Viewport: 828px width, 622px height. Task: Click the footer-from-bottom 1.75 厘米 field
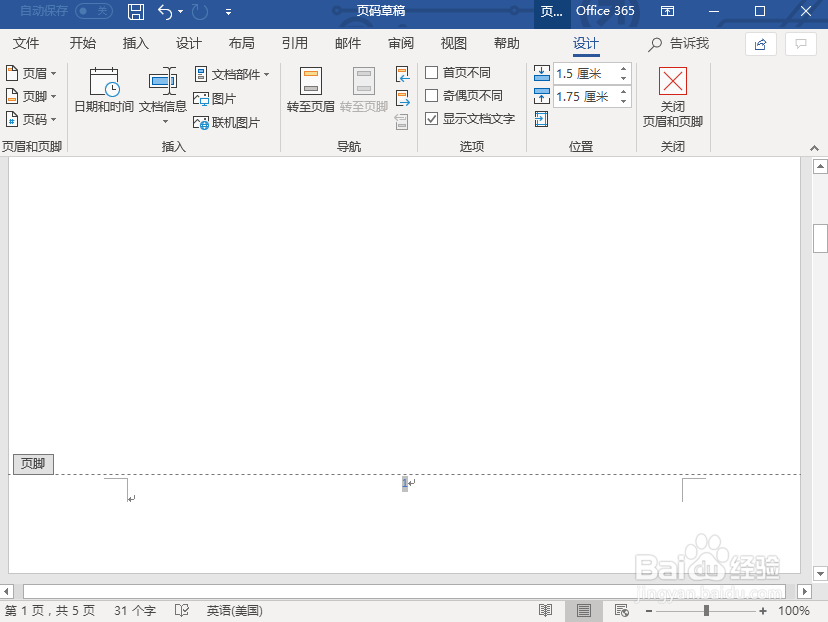tap(585, 97)
